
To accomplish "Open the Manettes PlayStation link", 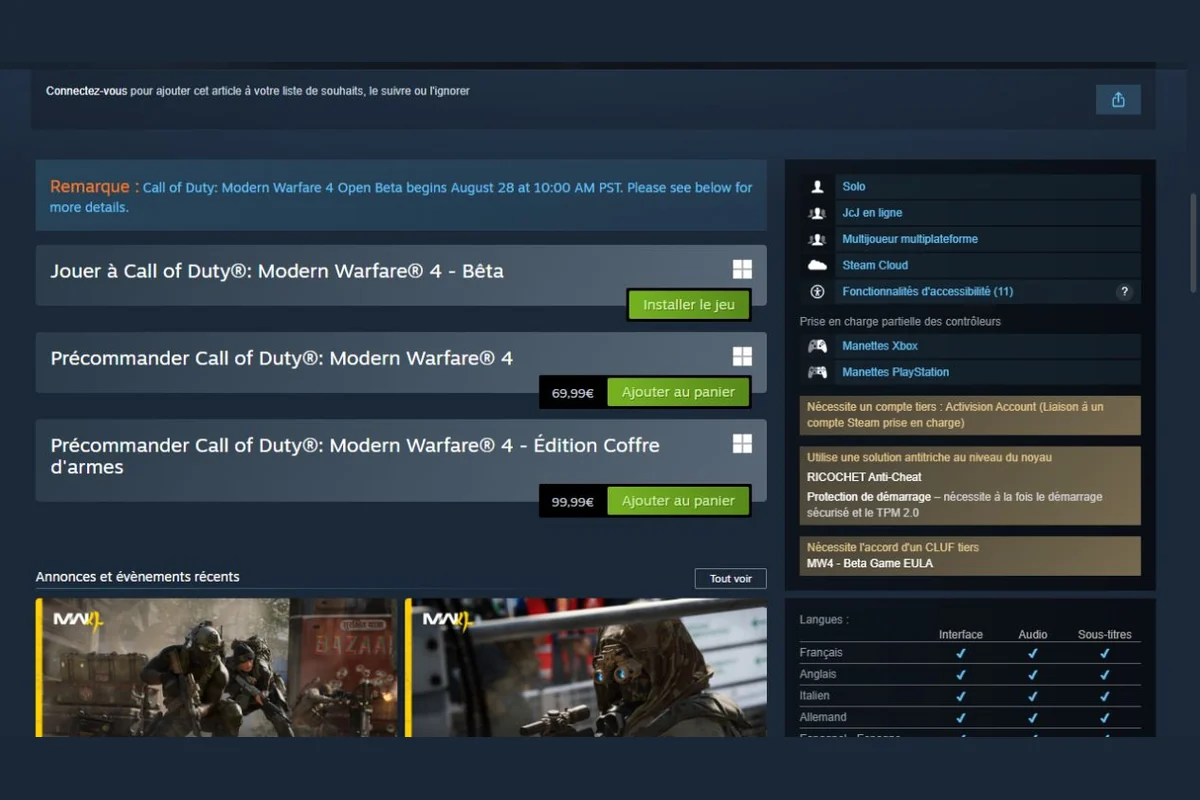I will [x=896, y=372].
